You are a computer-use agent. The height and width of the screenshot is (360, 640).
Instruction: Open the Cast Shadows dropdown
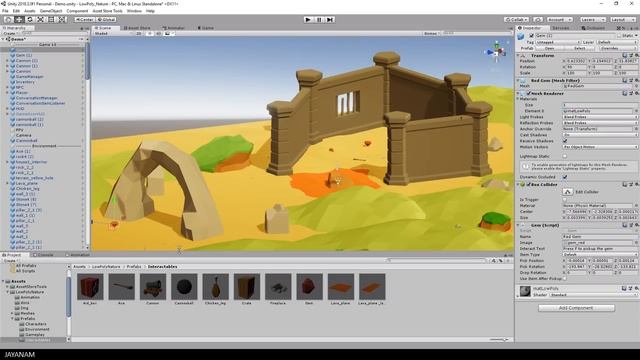pyautogui.click(x=600, y=135)
